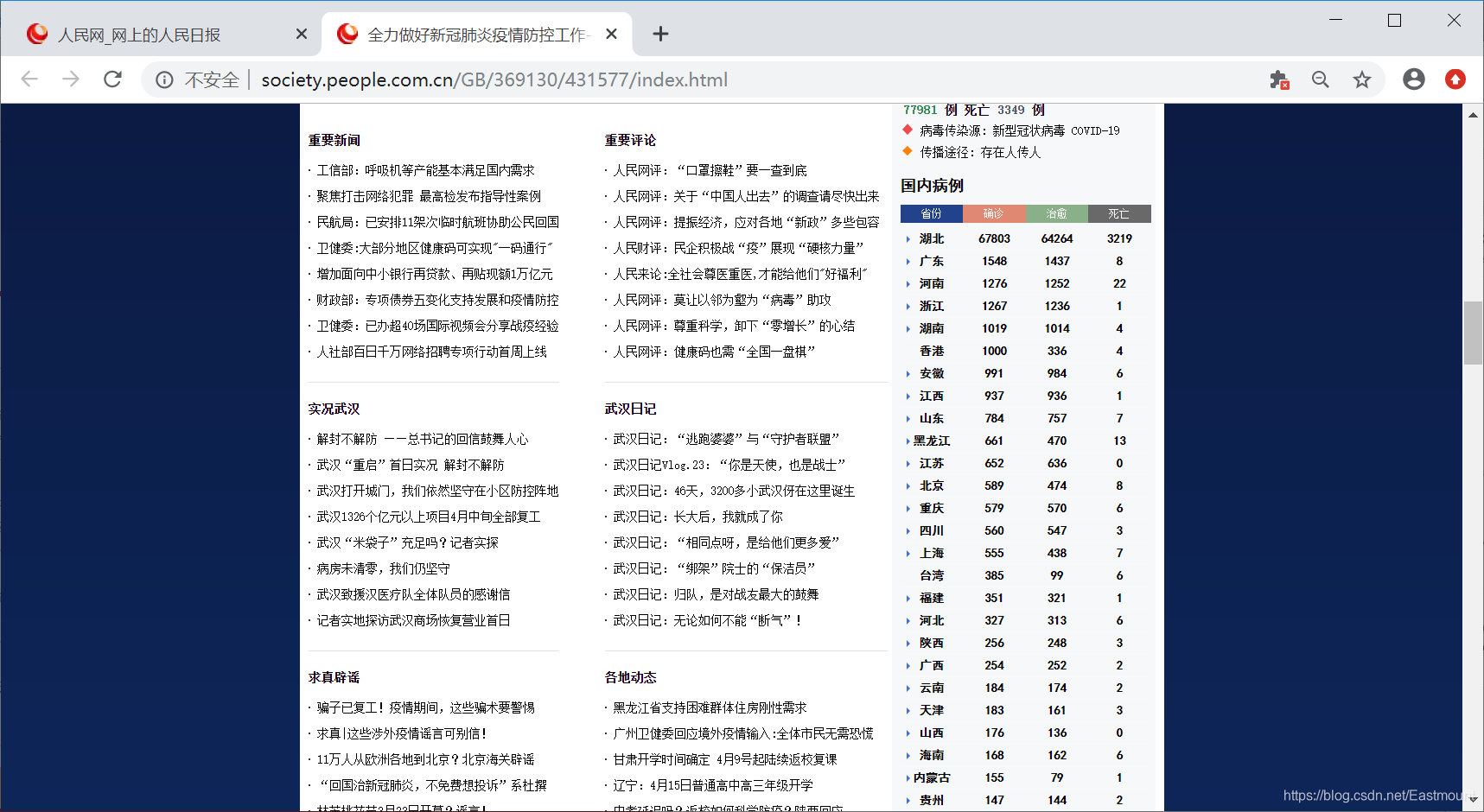
Task: Expand the 湖南 province row arrow
Action: pyautogui.click(x=908, y=329)
